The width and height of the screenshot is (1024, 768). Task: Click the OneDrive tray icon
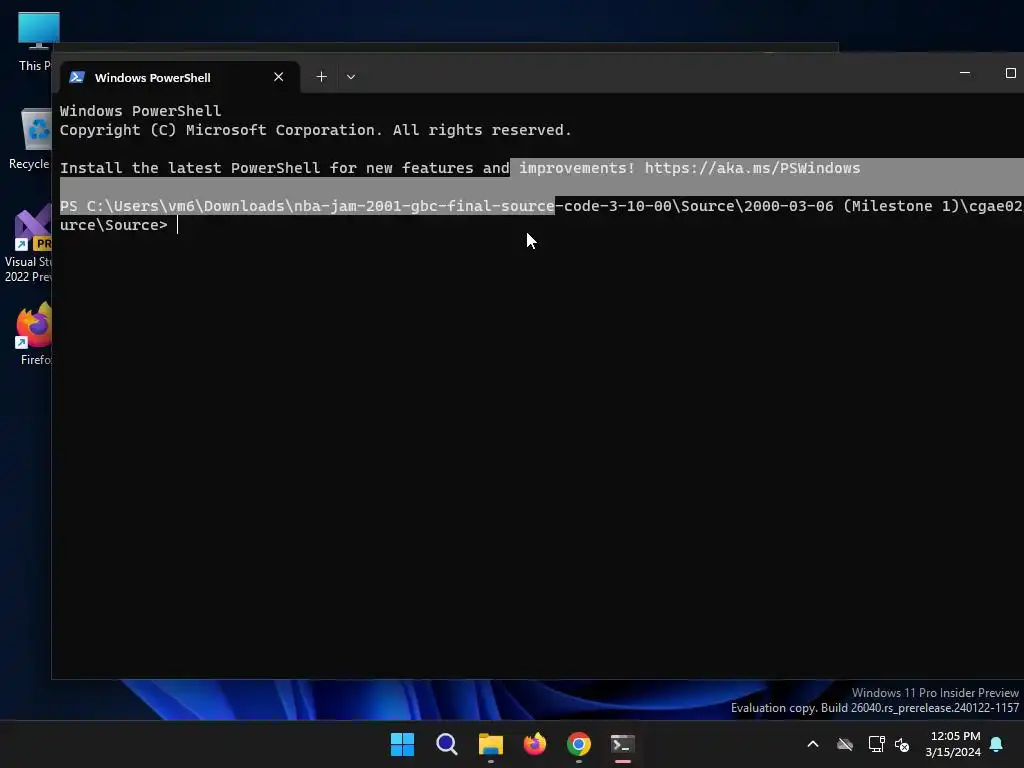(x=845, y=744)
